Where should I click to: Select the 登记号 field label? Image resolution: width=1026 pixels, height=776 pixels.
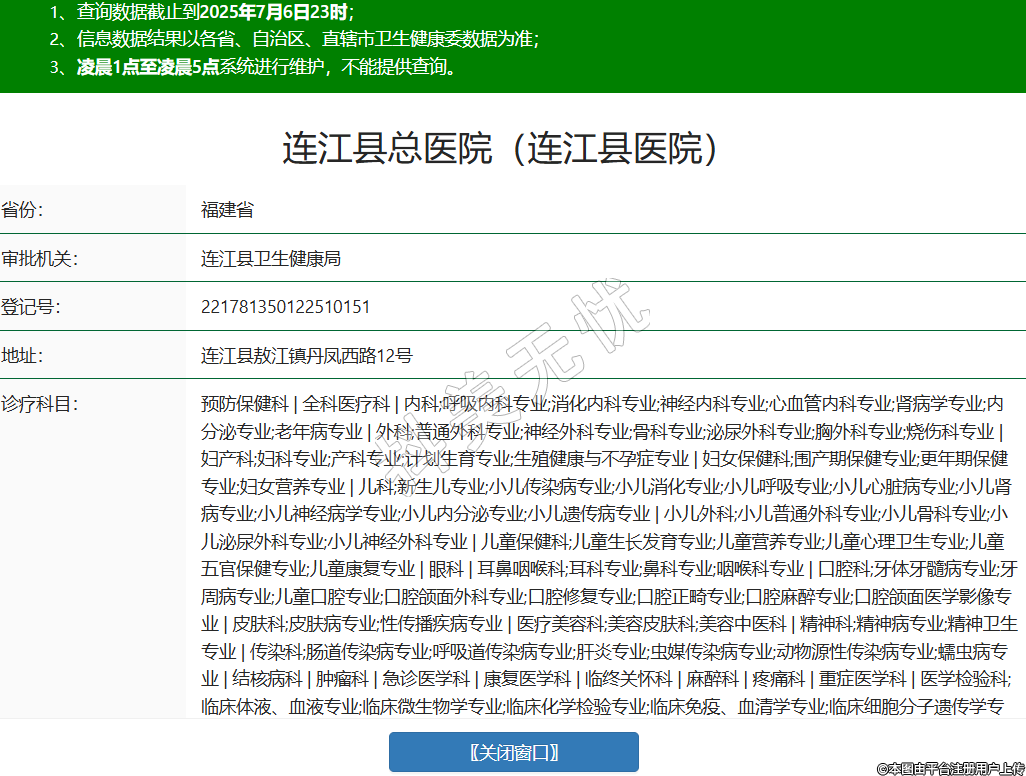31,307
